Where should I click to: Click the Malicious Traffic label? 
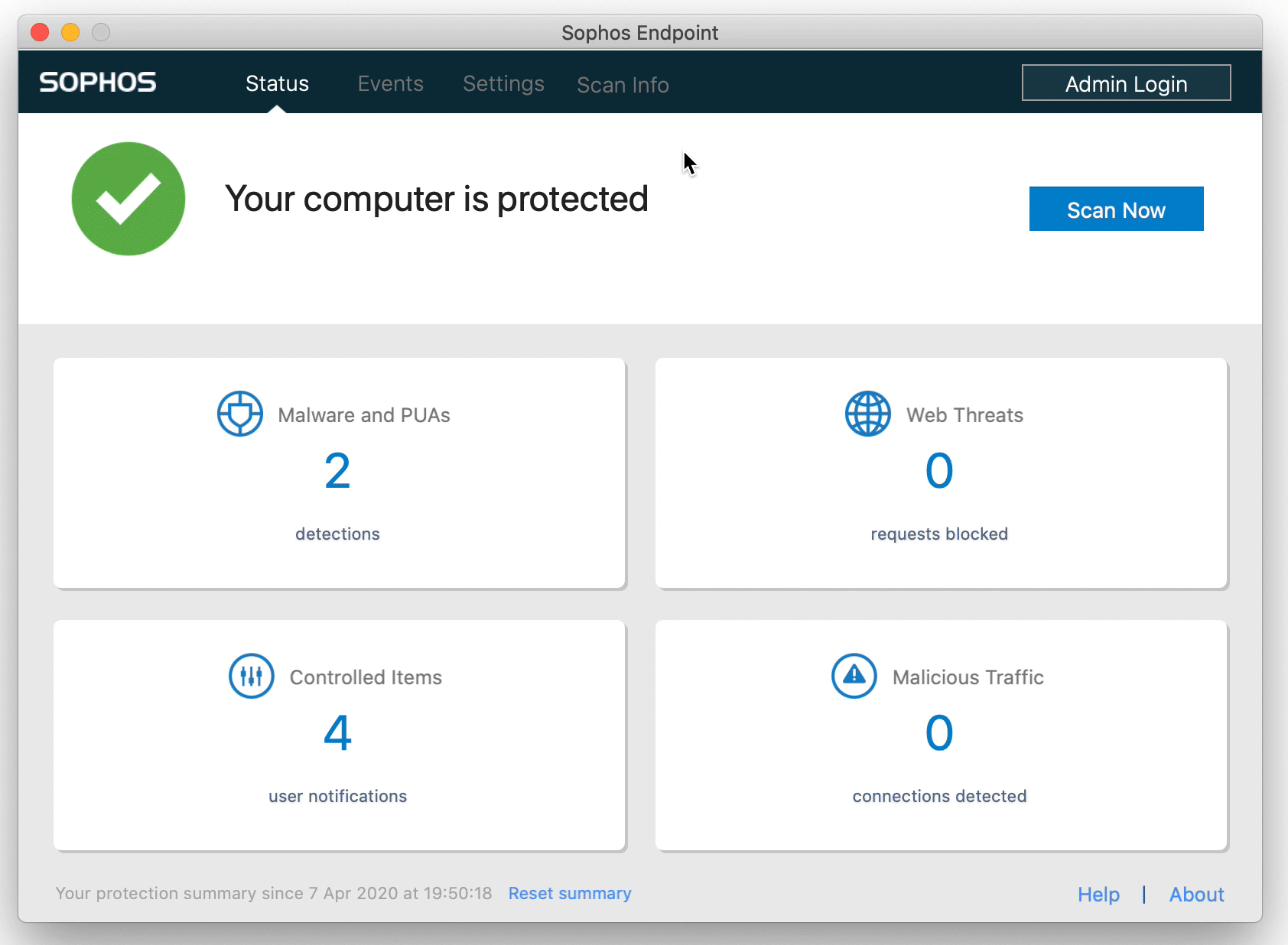pos(968,677)
